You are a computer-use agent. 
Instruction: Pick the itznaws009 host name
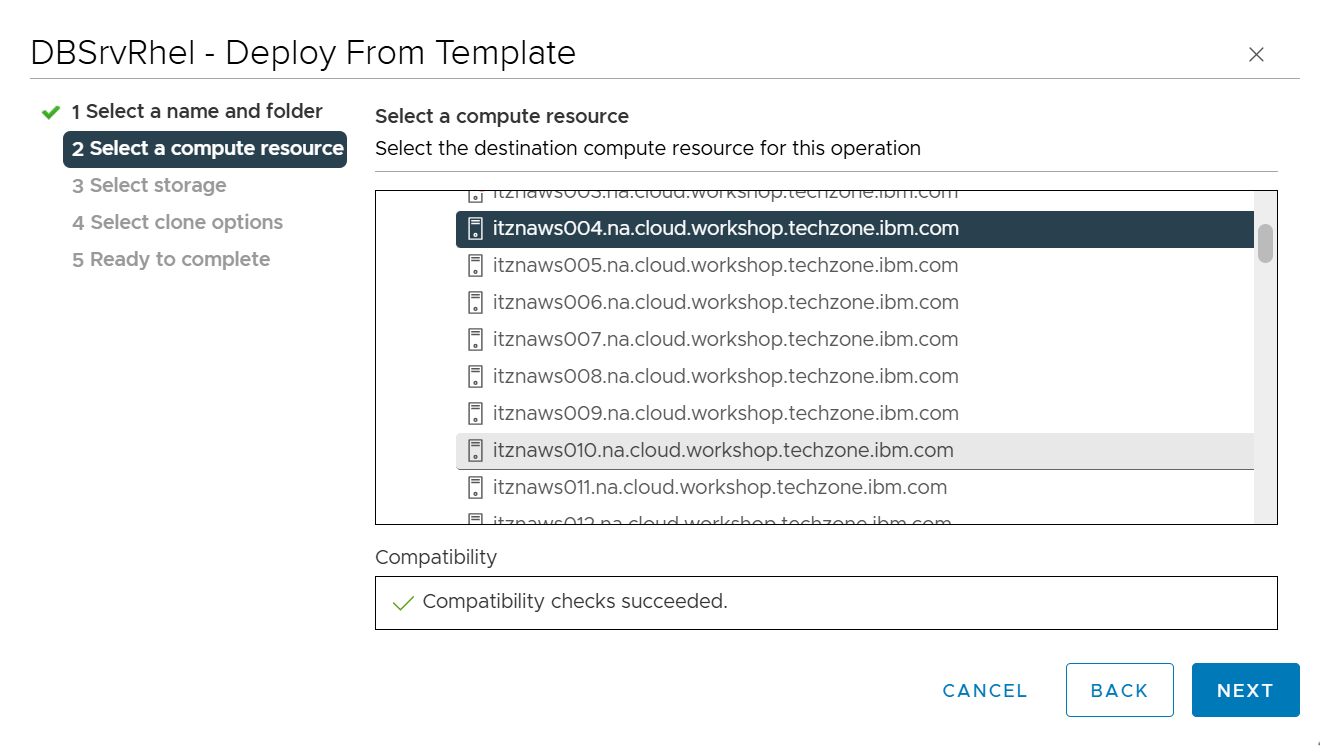[x=725, y=414]
